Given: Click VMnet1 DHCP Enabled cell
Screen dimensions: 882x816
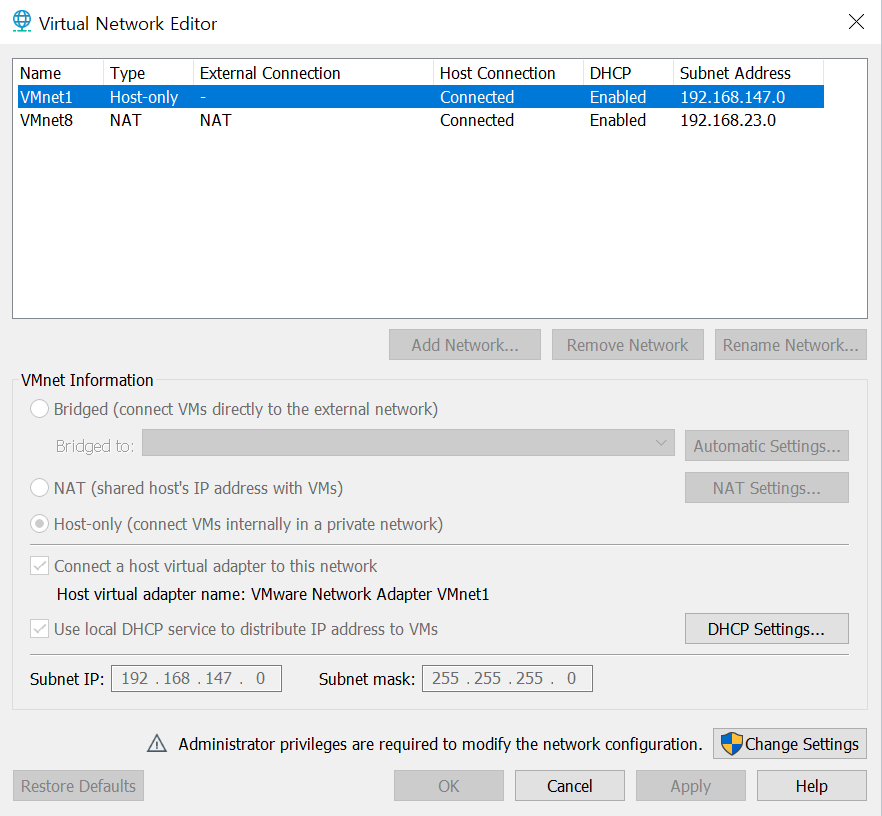Looking at the screenshot, I should click(618, 97).
